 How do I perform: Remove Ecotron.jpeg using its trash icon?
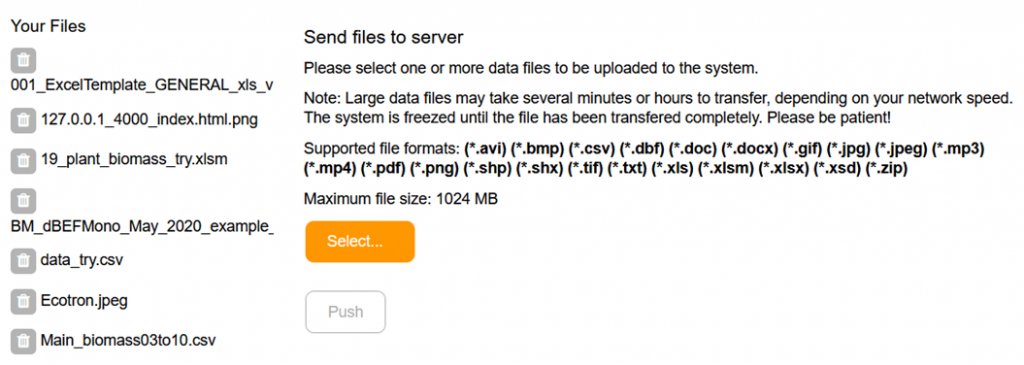(23, 301)
